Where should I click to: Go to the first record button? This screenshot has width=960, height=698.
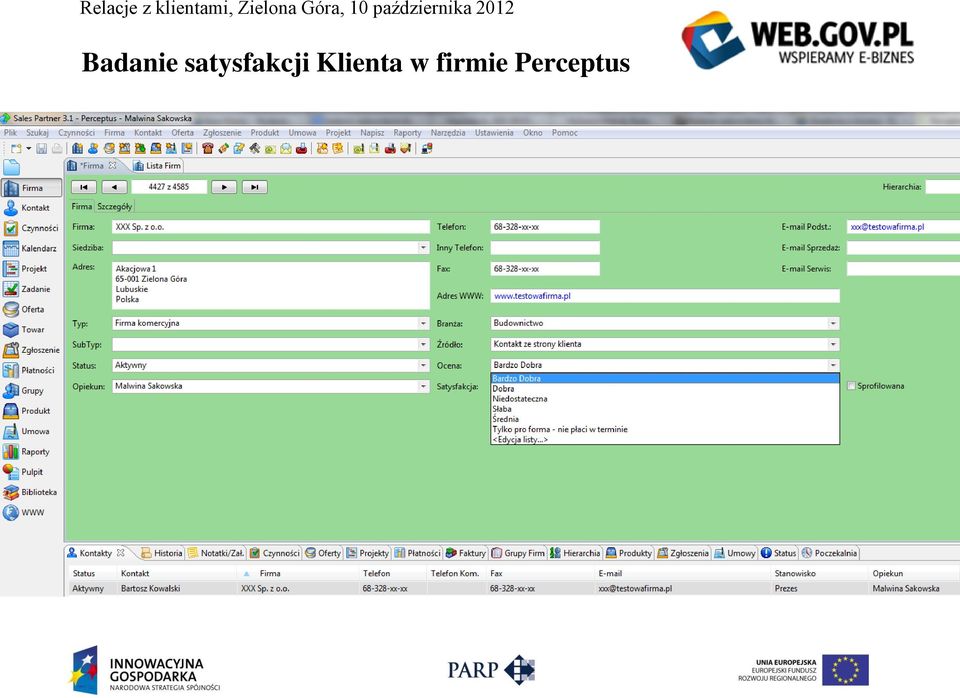84,187
